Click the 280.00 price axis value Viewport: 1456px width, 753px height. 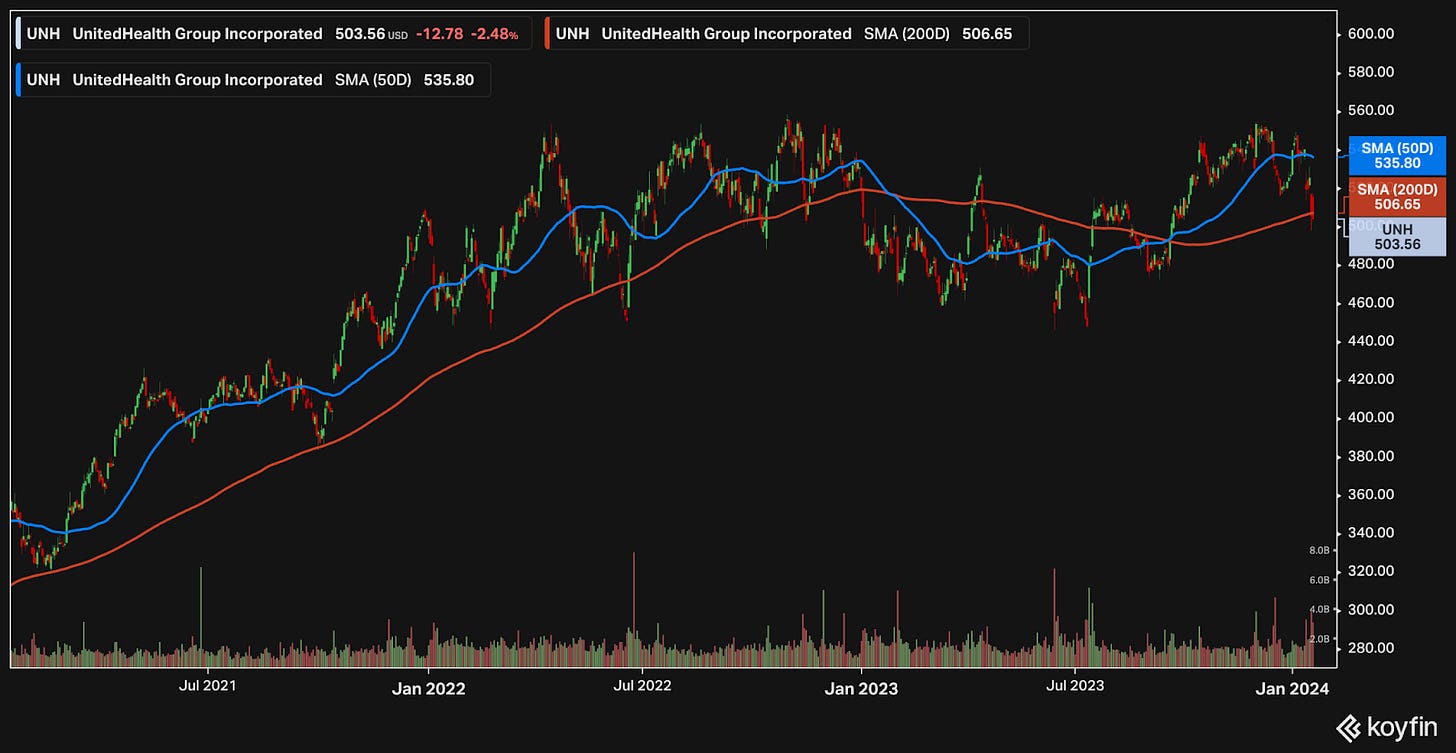click(1370, 648)
